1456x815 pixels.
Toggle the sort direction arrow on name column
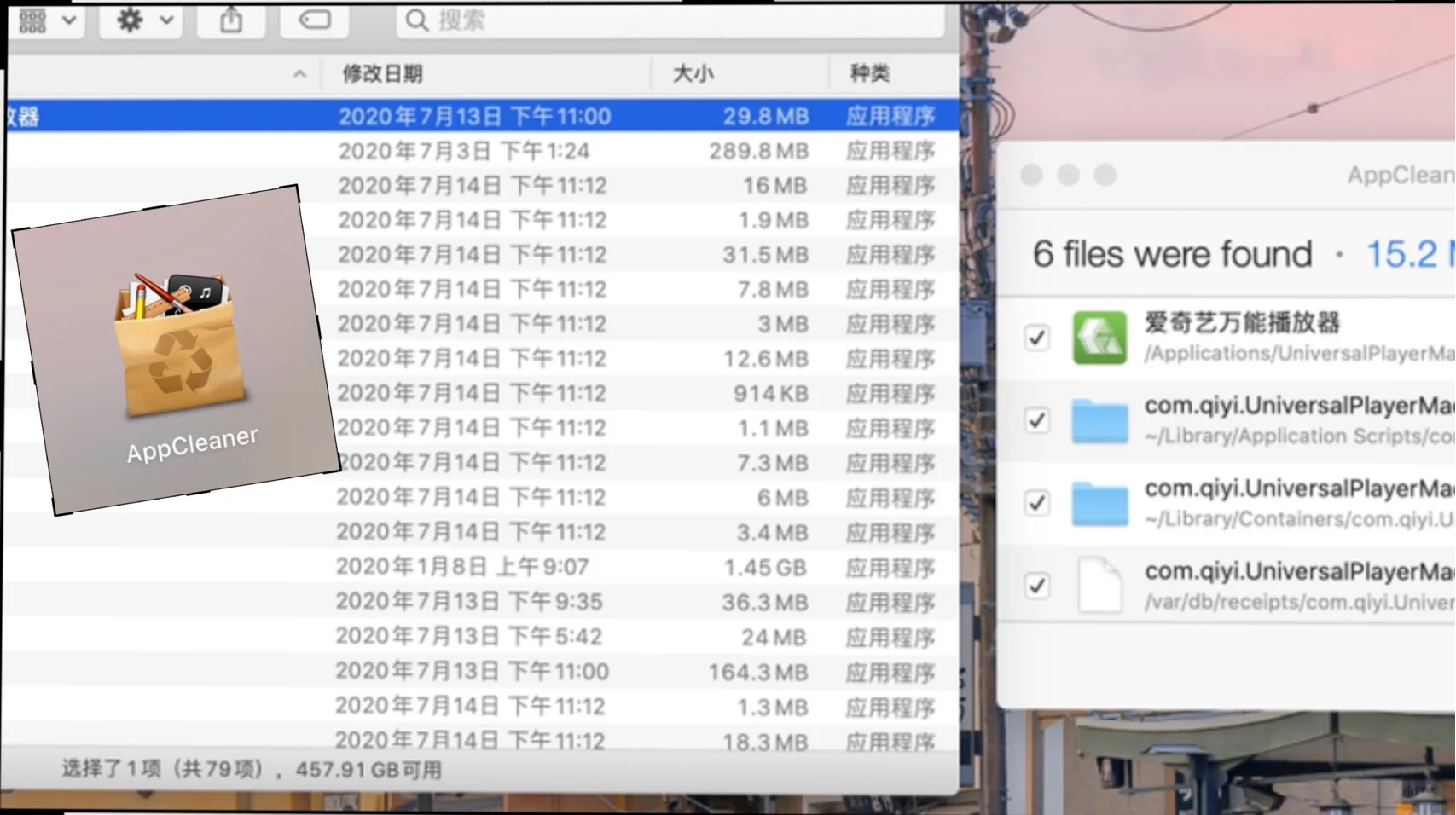299,74
